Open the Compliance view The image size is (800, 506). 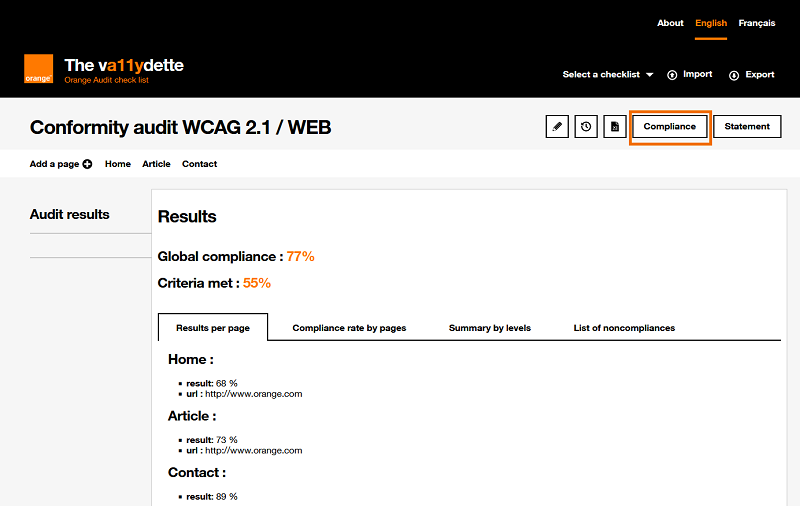(x=670, y=127)
